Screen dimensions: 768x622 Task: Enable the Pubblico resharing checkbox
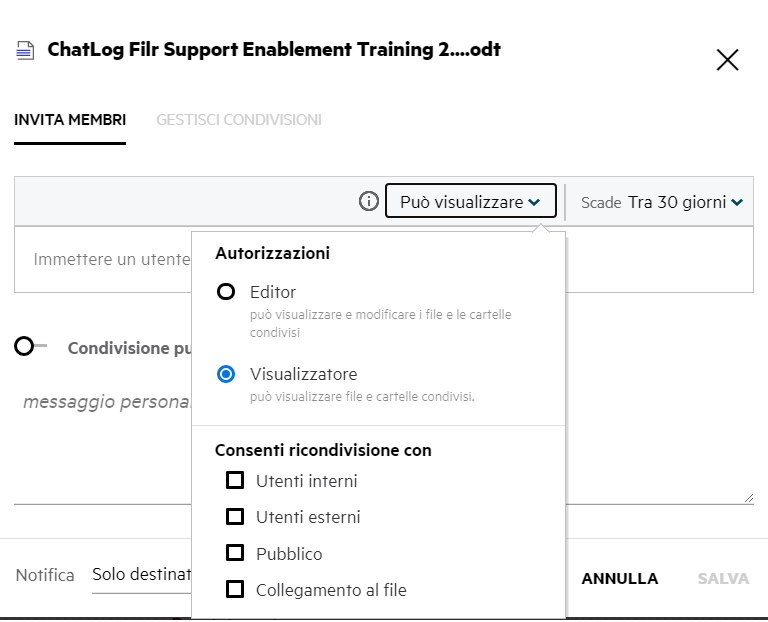235,553
